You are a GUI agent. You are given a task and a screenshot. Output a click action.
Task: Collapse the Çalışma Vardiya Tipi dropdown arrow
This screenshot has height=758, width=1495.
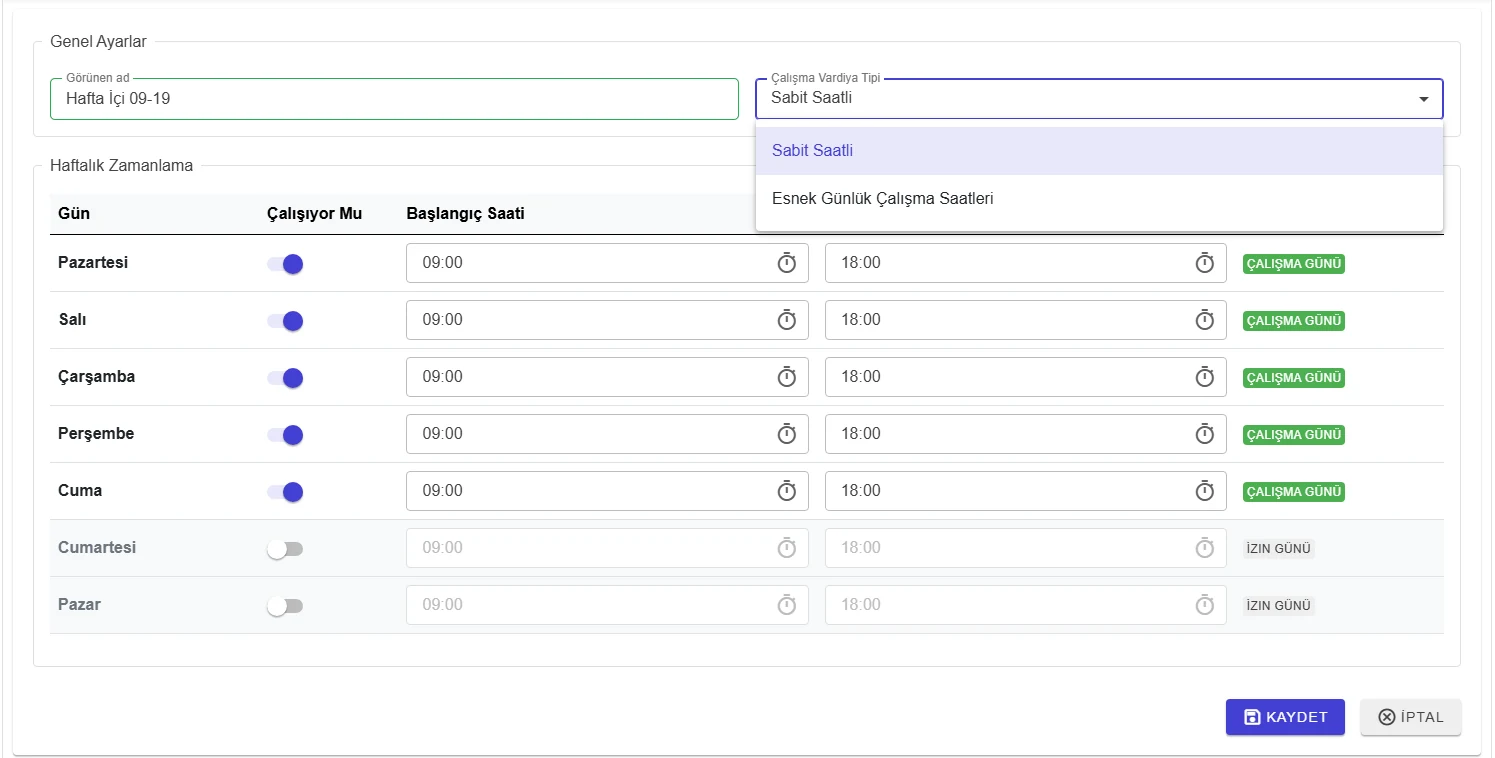pyautogui.click(x=1423, y=99)
